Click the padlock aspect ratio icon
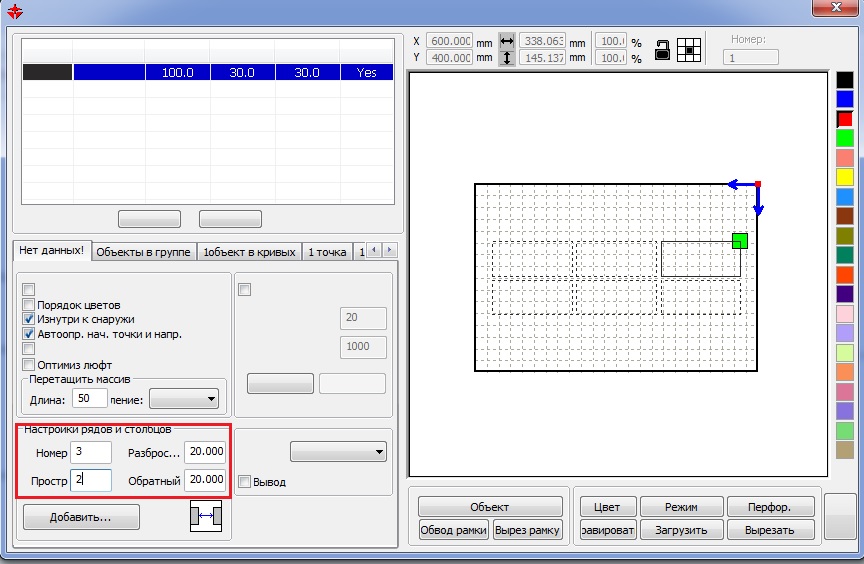 tap(662, 50)
